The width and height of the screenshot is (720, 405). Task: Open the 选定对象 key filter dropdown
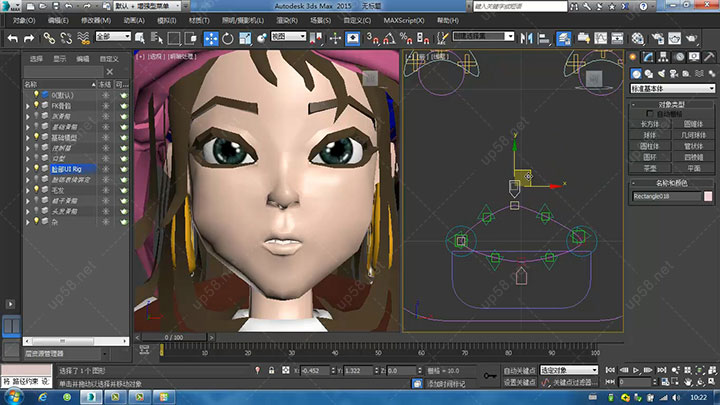point(568,370)
